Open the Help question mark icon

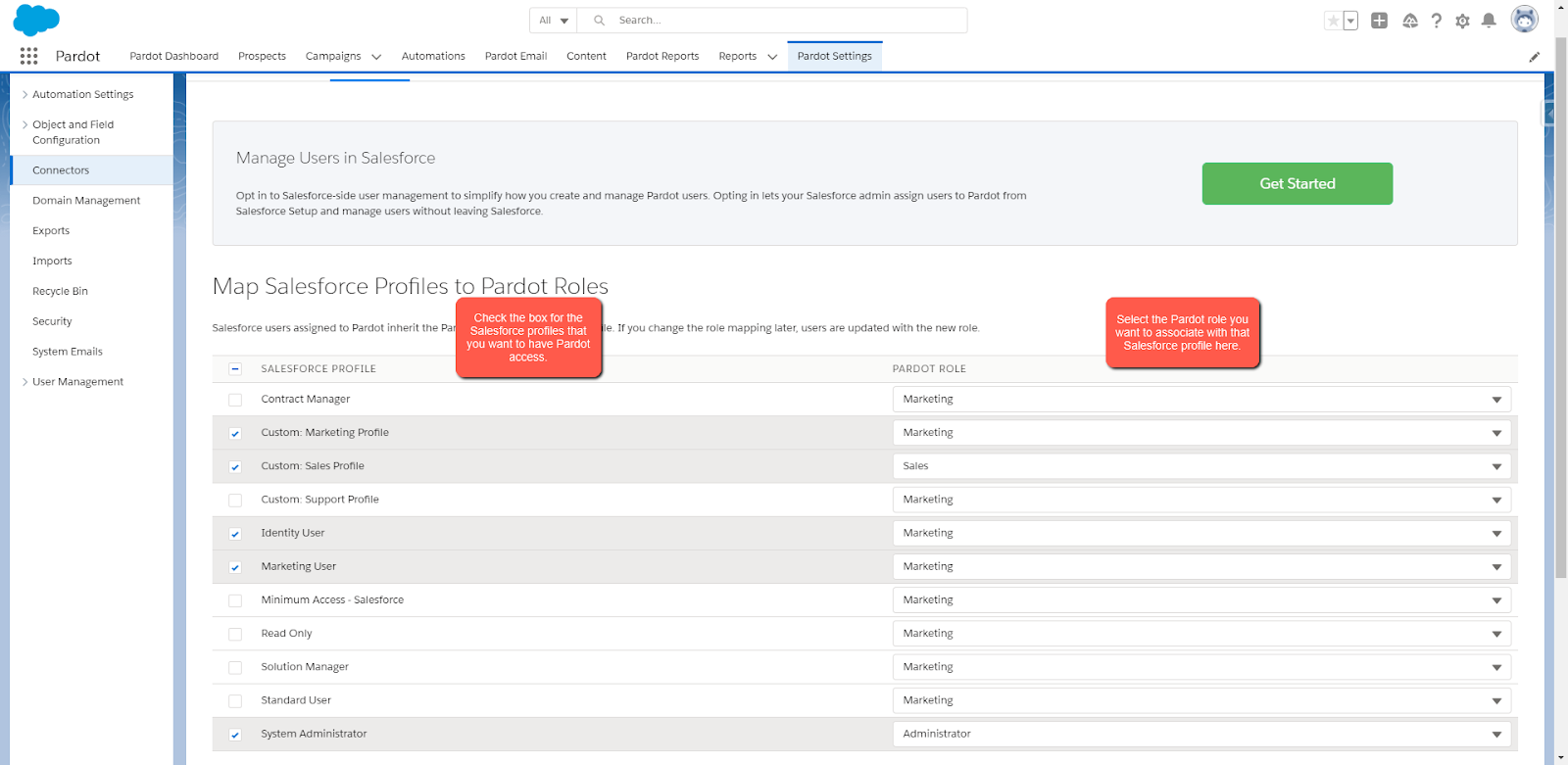point(1437,21)
